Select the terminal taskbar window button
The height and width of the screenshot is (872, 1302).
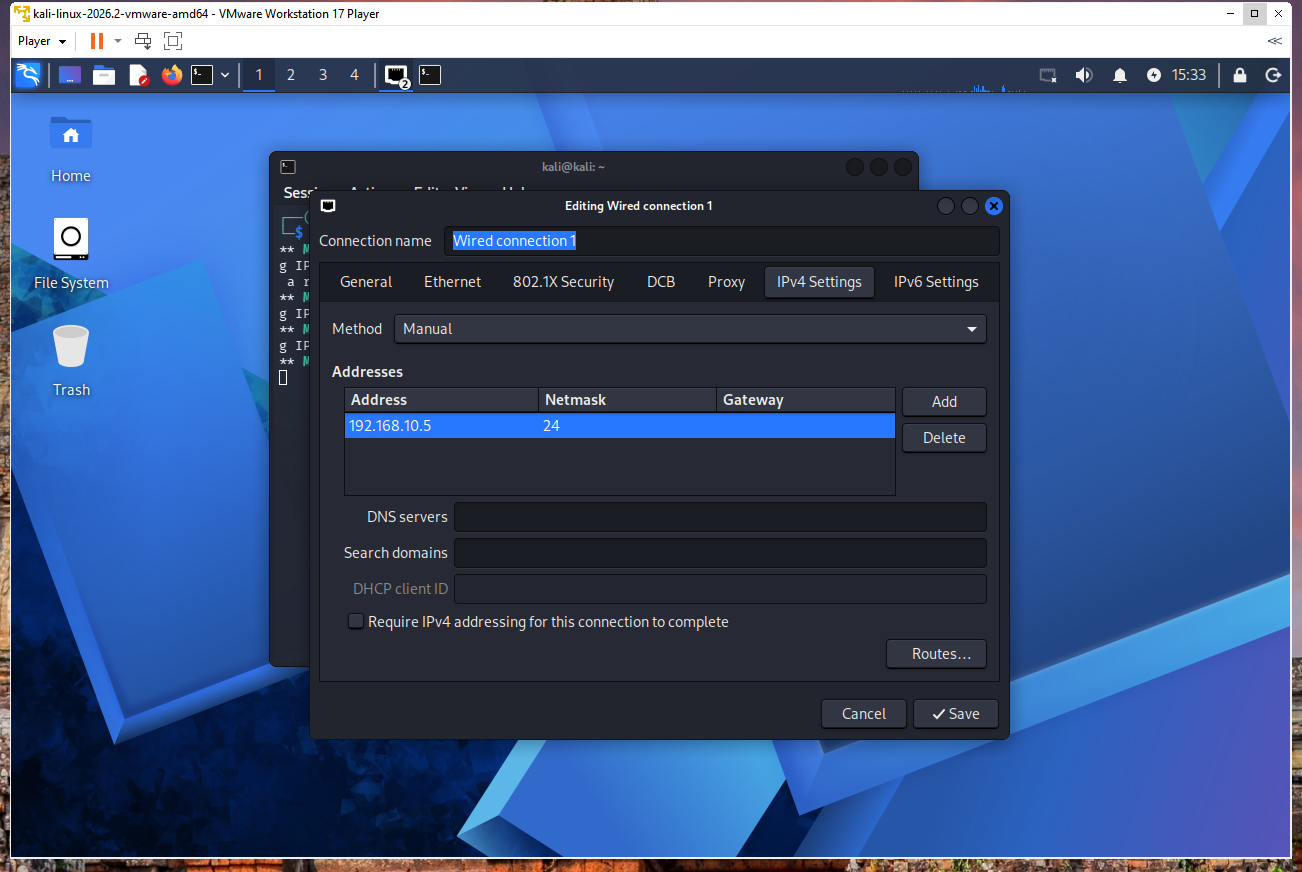click(x=430, y=75)
